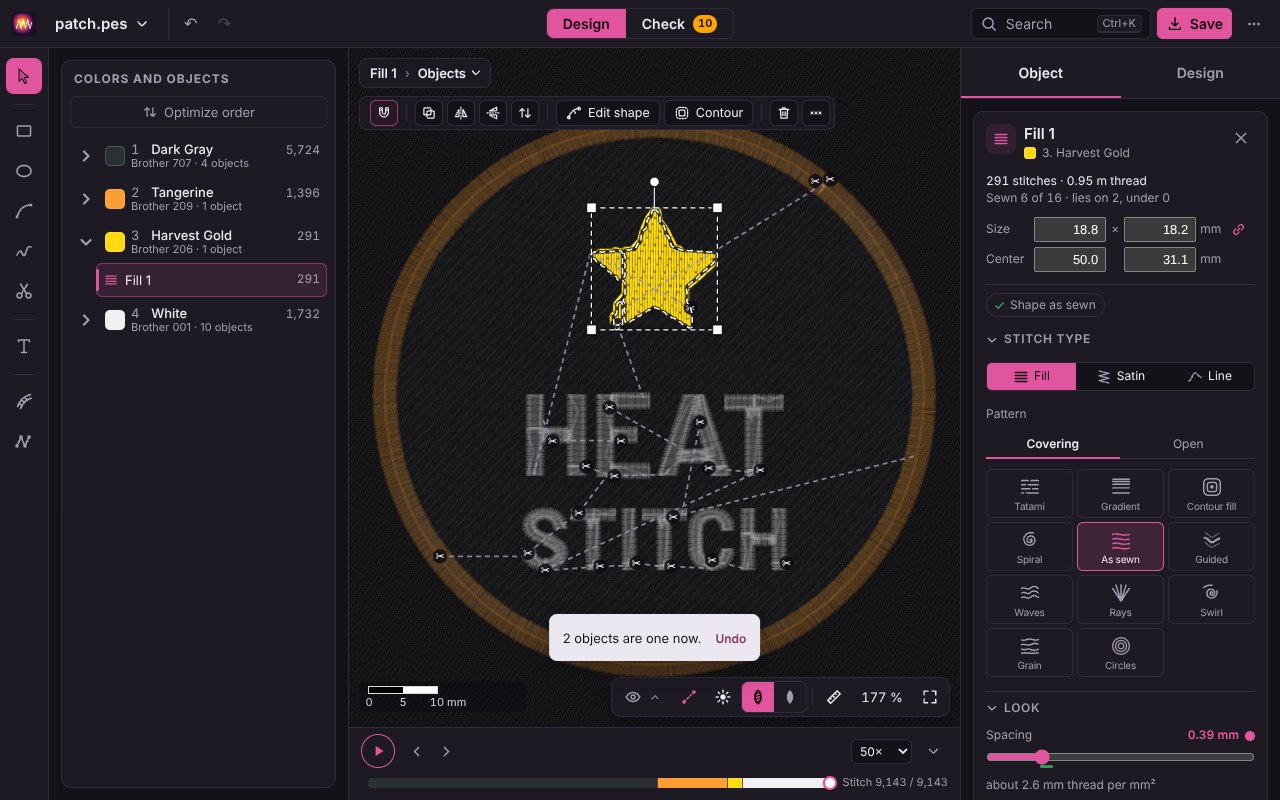Toggle the eye visibility icon
Screen dimensions: 1280x800
[x=633, y=697]
